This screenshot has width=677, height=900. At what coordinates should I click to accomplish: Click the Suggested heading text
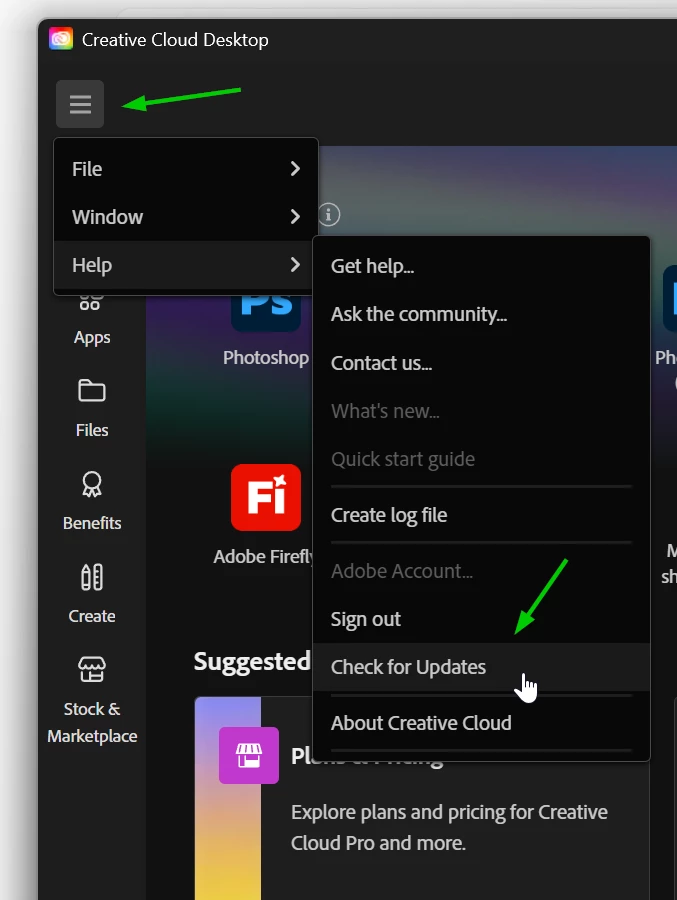click(252, 662)
